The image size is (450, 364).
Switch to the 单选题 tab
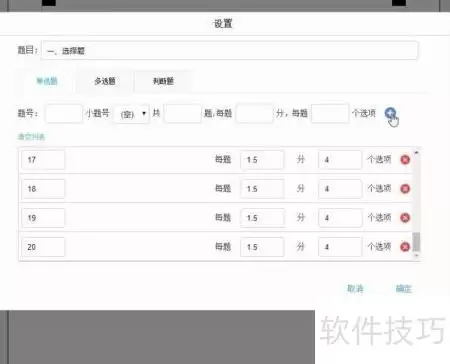click(x=47, y=81)
